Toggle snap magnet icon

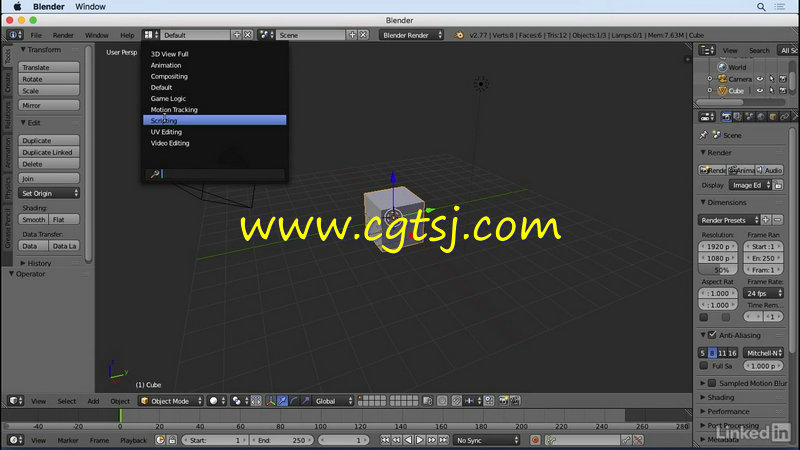(457, 401)
